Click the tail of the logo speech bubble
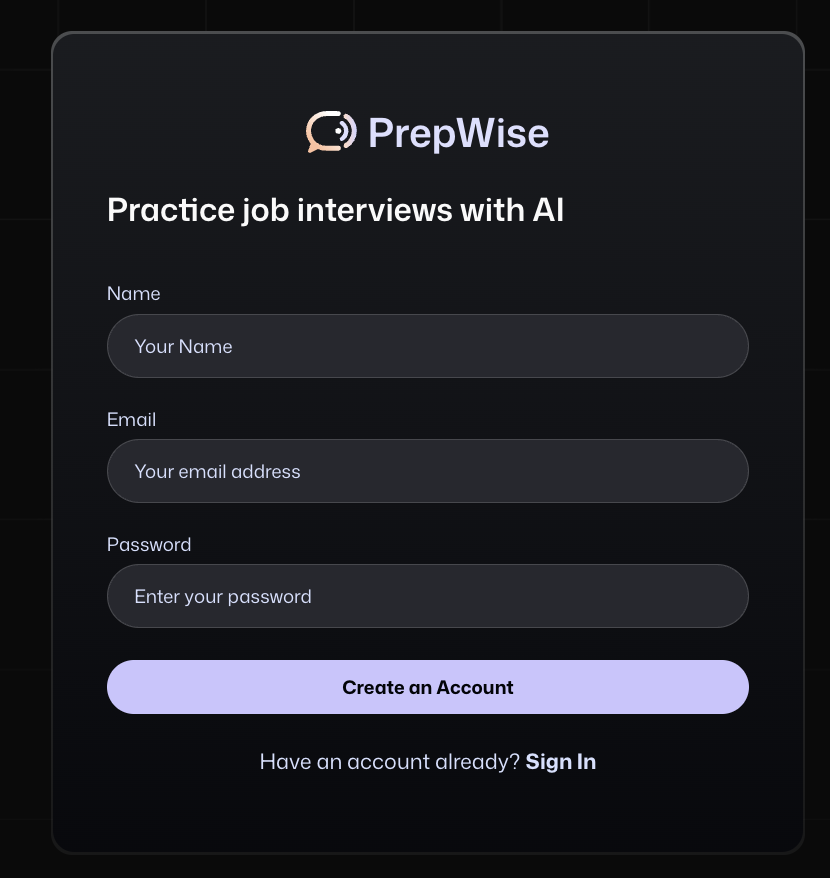Image resolution: width=830 pixels, height=878 pixels. pyautogui.click(x=313, y=148)
